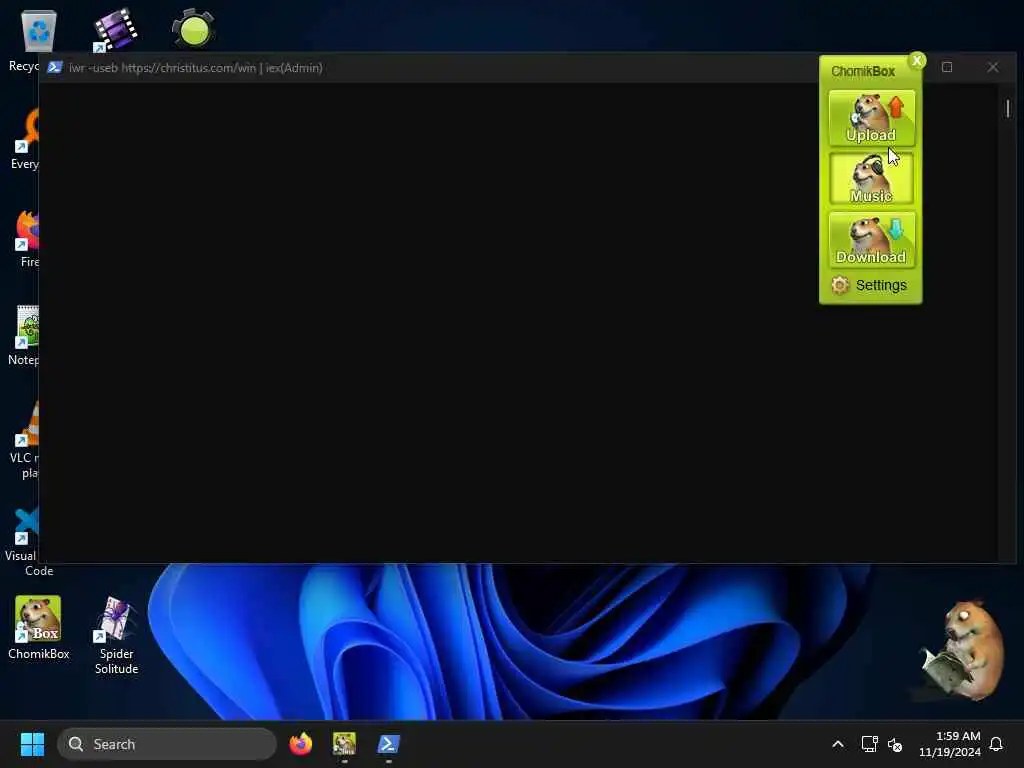This screenshot has width=1024, height=768.
Task: Click the ChomikBox widget title
Action: tap(863, 71)
